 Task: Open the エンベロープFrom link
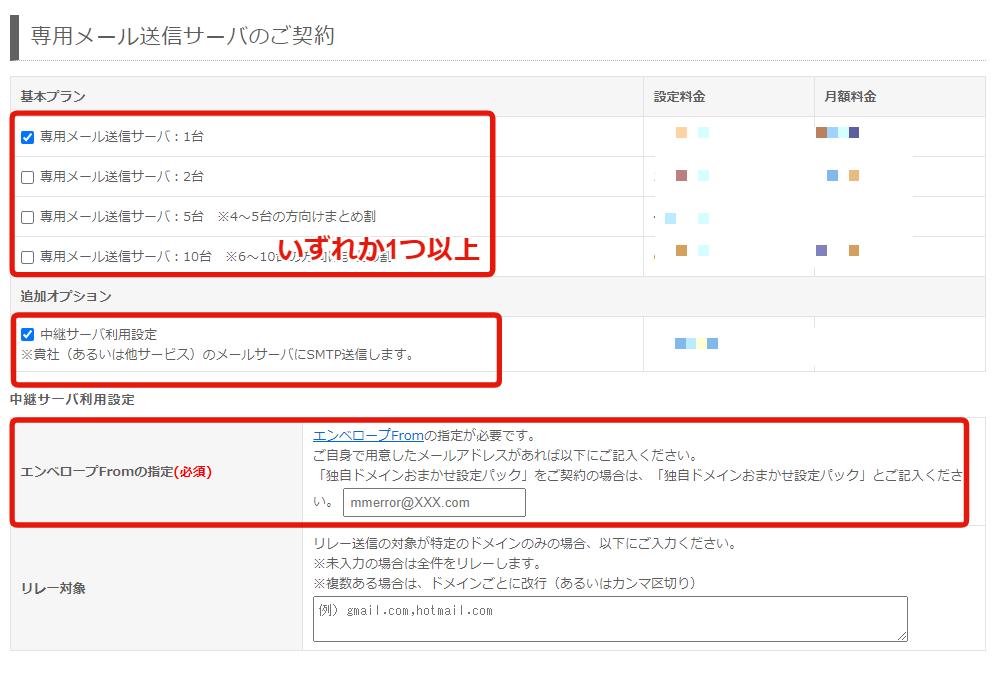coord(368,435)
